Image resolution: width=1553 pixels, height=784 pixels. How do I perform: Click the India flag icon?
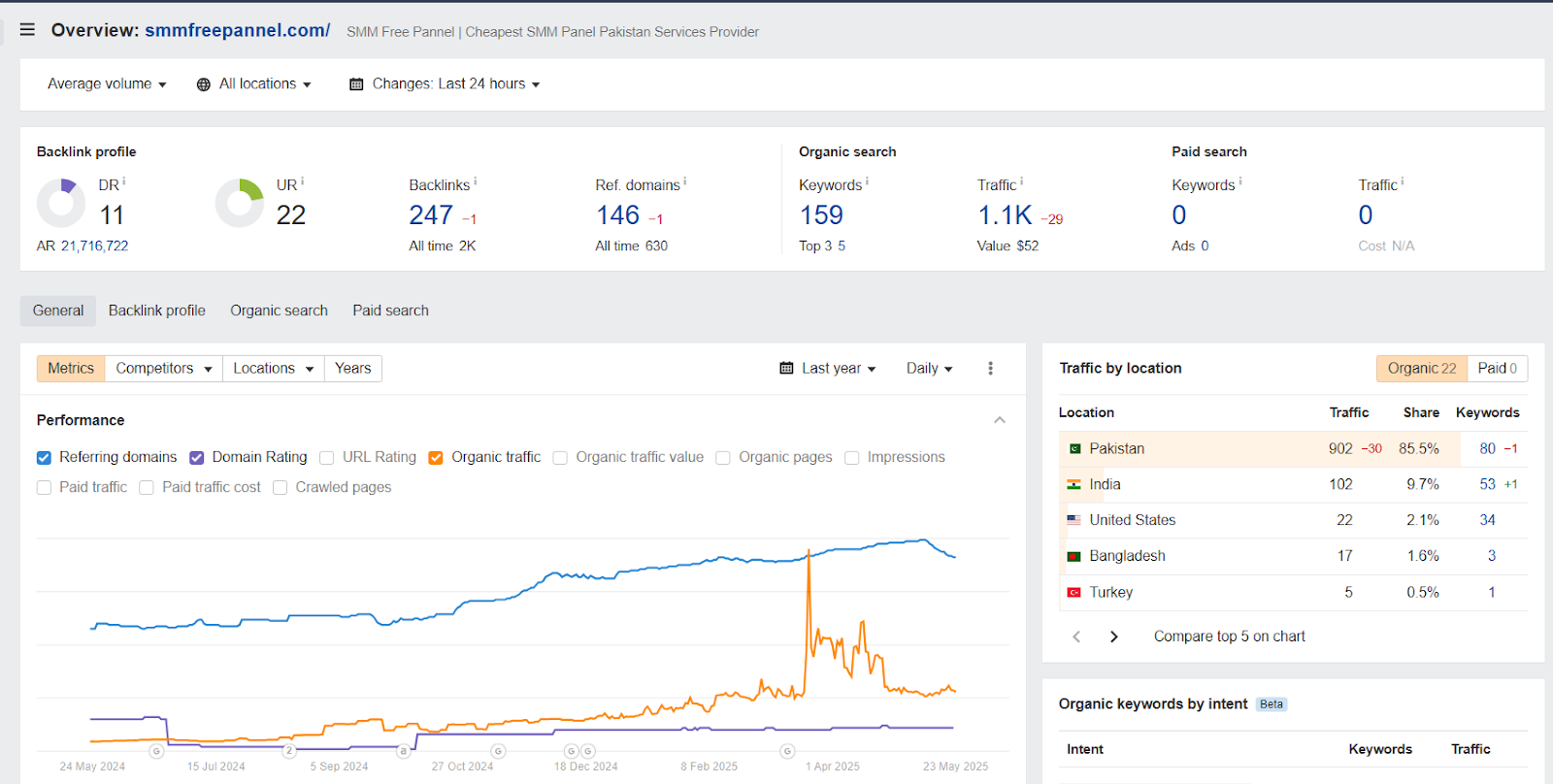1074,484
